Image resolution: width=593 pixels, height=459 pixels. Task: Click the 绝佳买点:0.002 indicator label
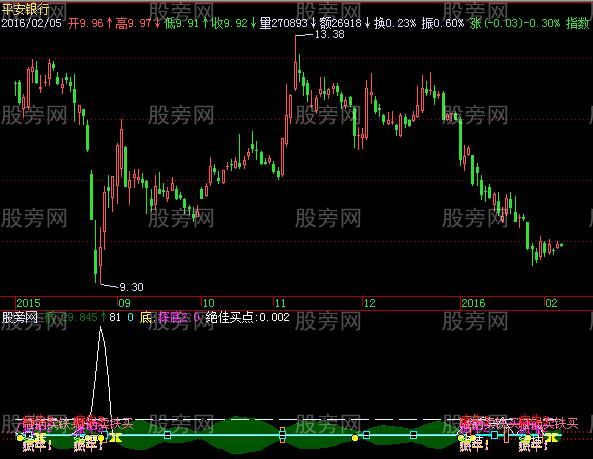[248, 317]
